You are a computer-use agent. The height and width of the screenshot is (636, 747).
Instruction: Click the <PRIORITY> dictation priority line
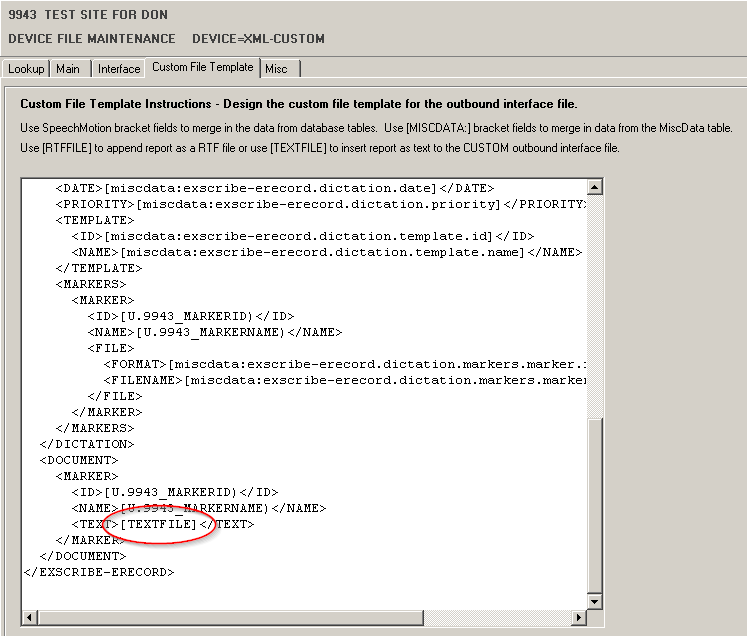[320, 204]
